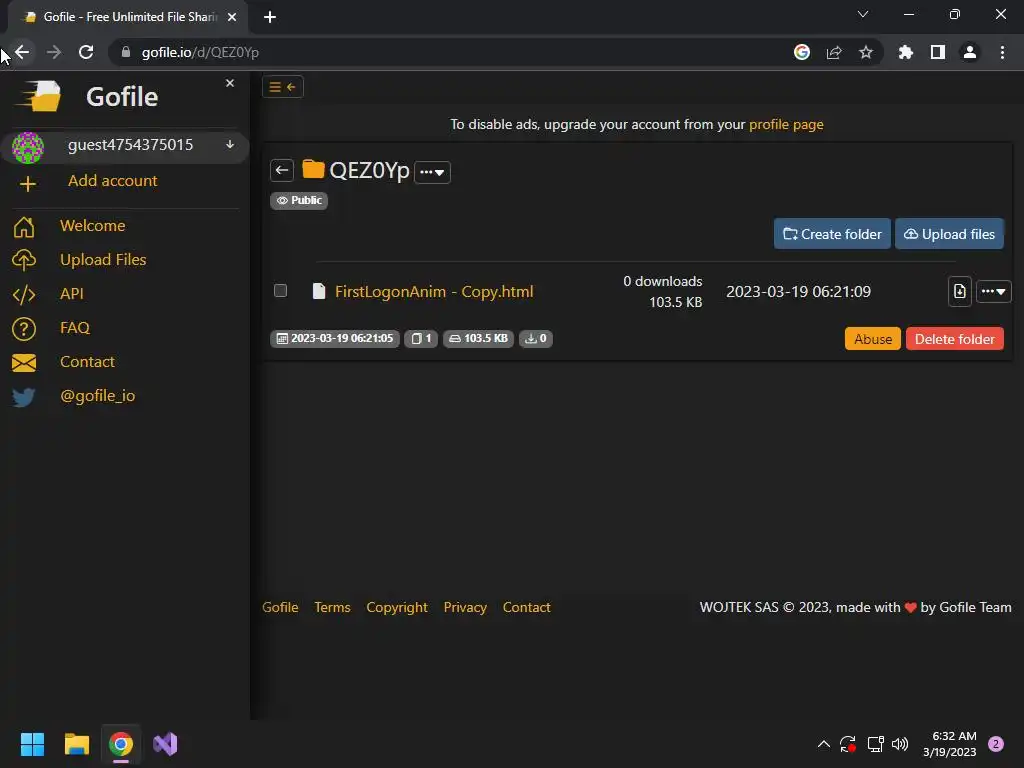Show hidden system tray icons
The height and width of the screenshot is (768, 1024).
tap(824, 744)
